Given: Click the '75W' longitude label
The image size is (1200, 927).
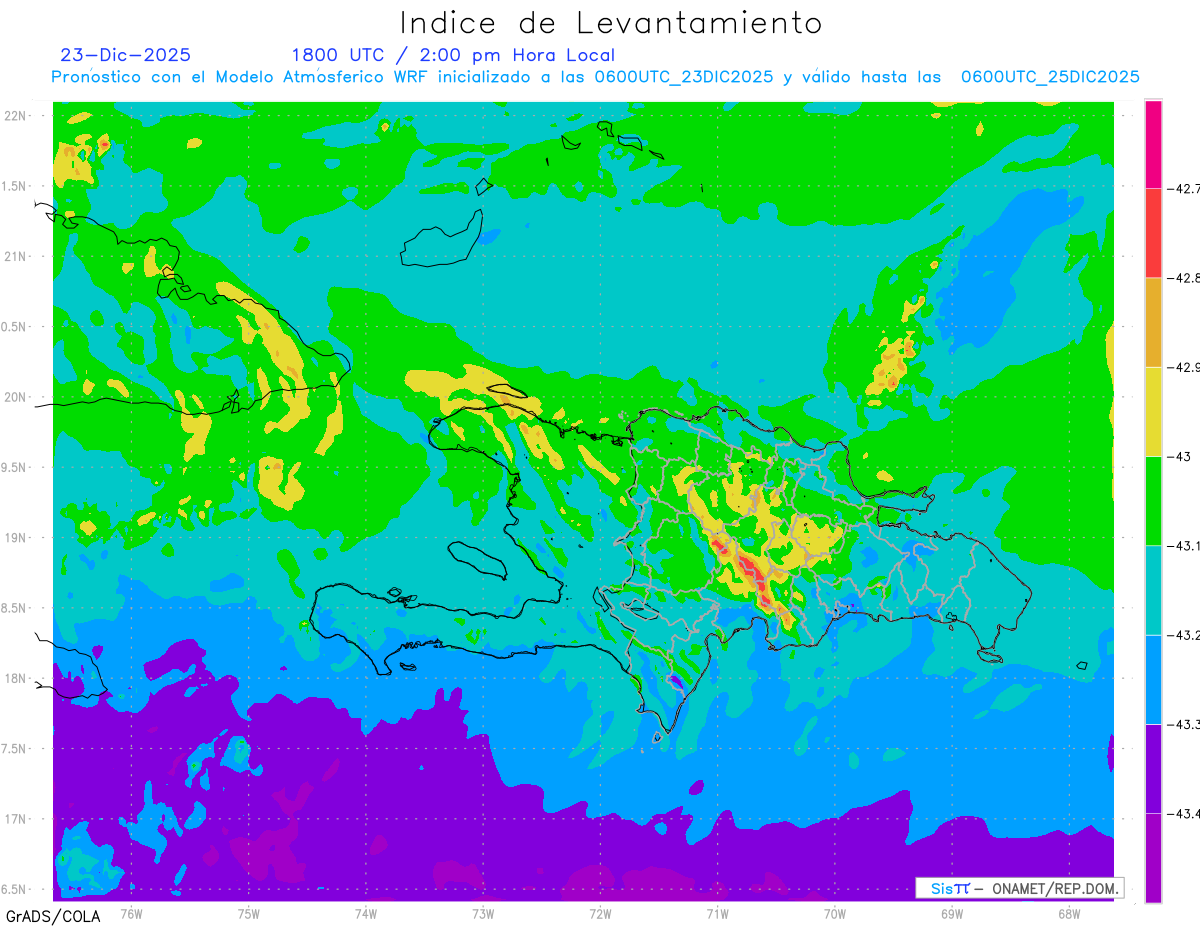Looking at the screenshot, I should pos(249,913).
